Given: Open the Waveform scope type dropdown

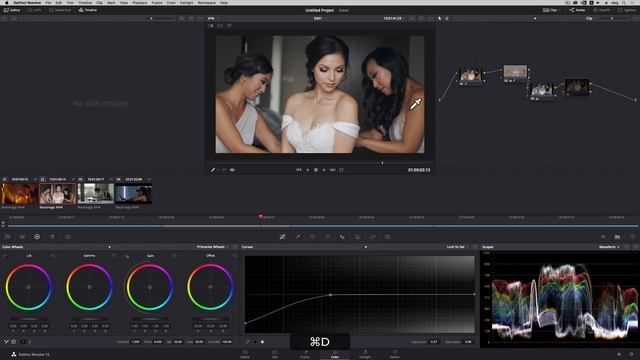Looking at the screenshot, I should tap(609, 247).
